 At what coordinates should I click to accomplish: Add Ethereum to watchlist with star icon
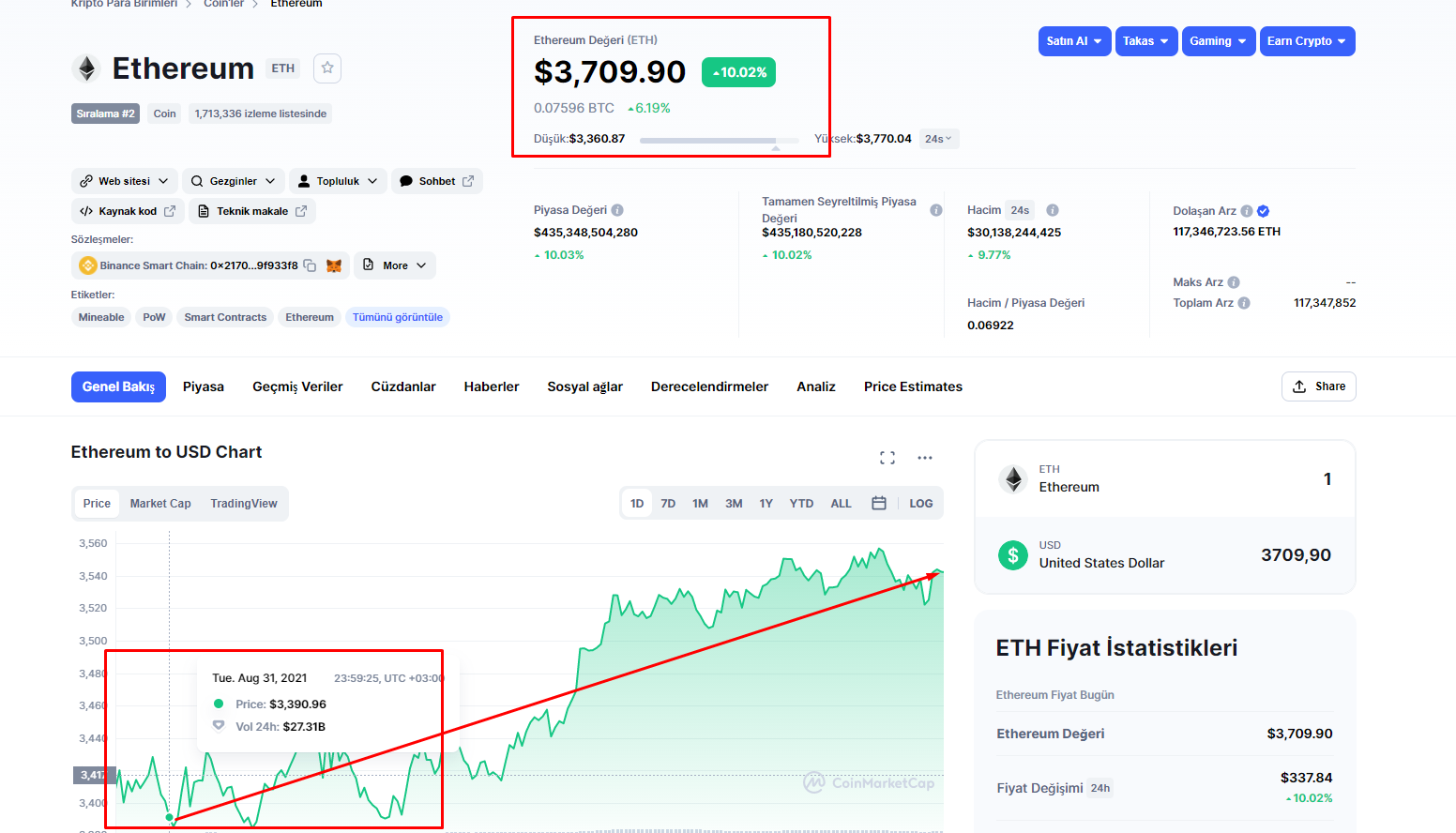click(327, 68)
